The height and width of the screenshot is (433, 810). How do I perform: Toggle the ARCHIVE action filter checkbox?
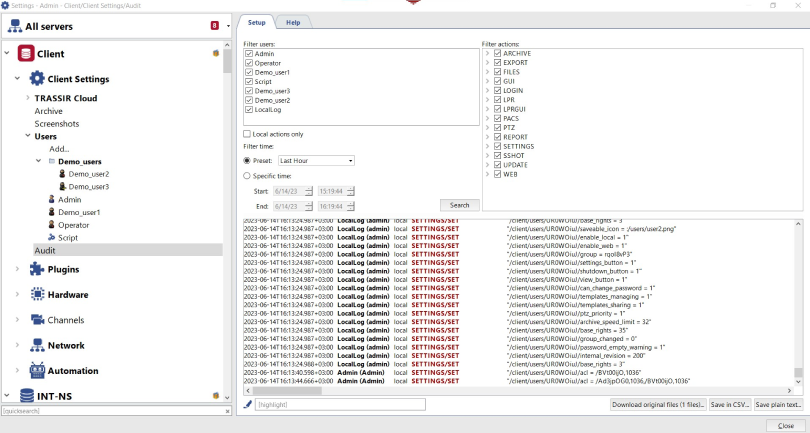(x=497, y=53)
